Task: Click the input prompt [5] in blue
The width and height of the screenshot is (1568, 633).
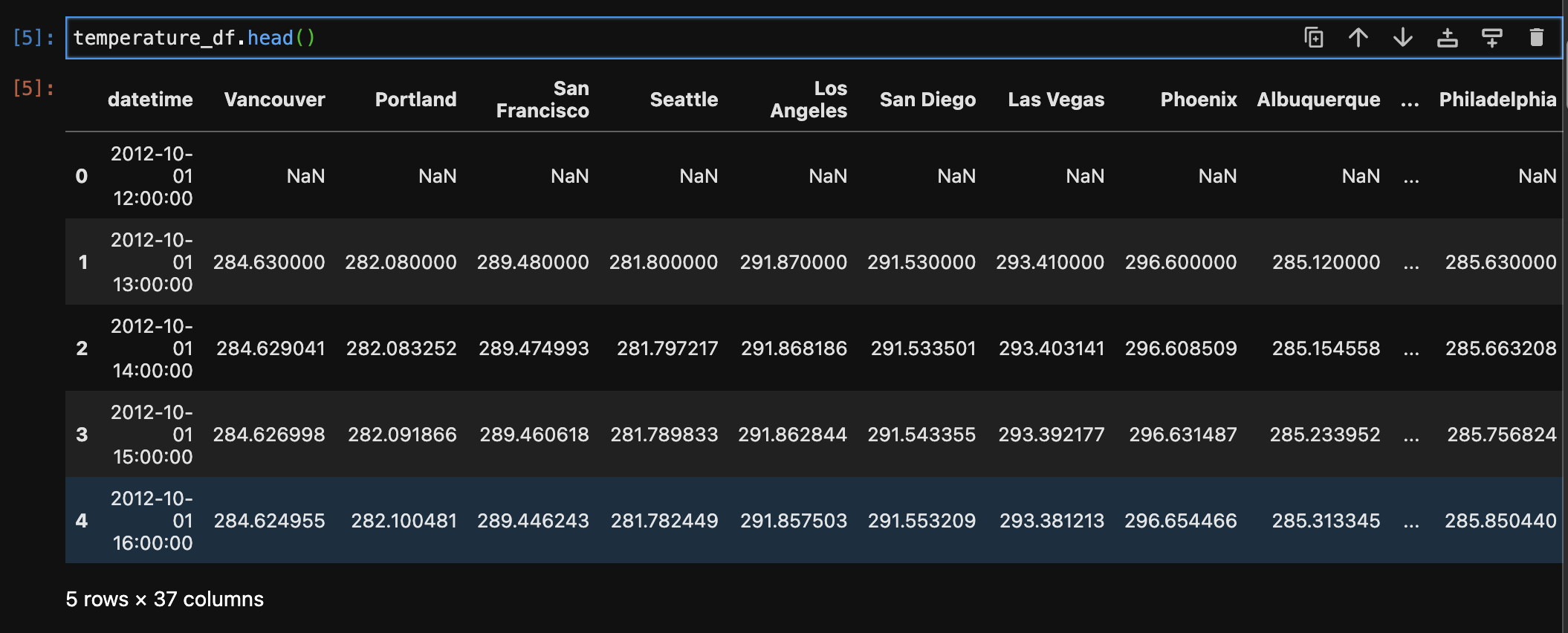Action: coord(33,38)
